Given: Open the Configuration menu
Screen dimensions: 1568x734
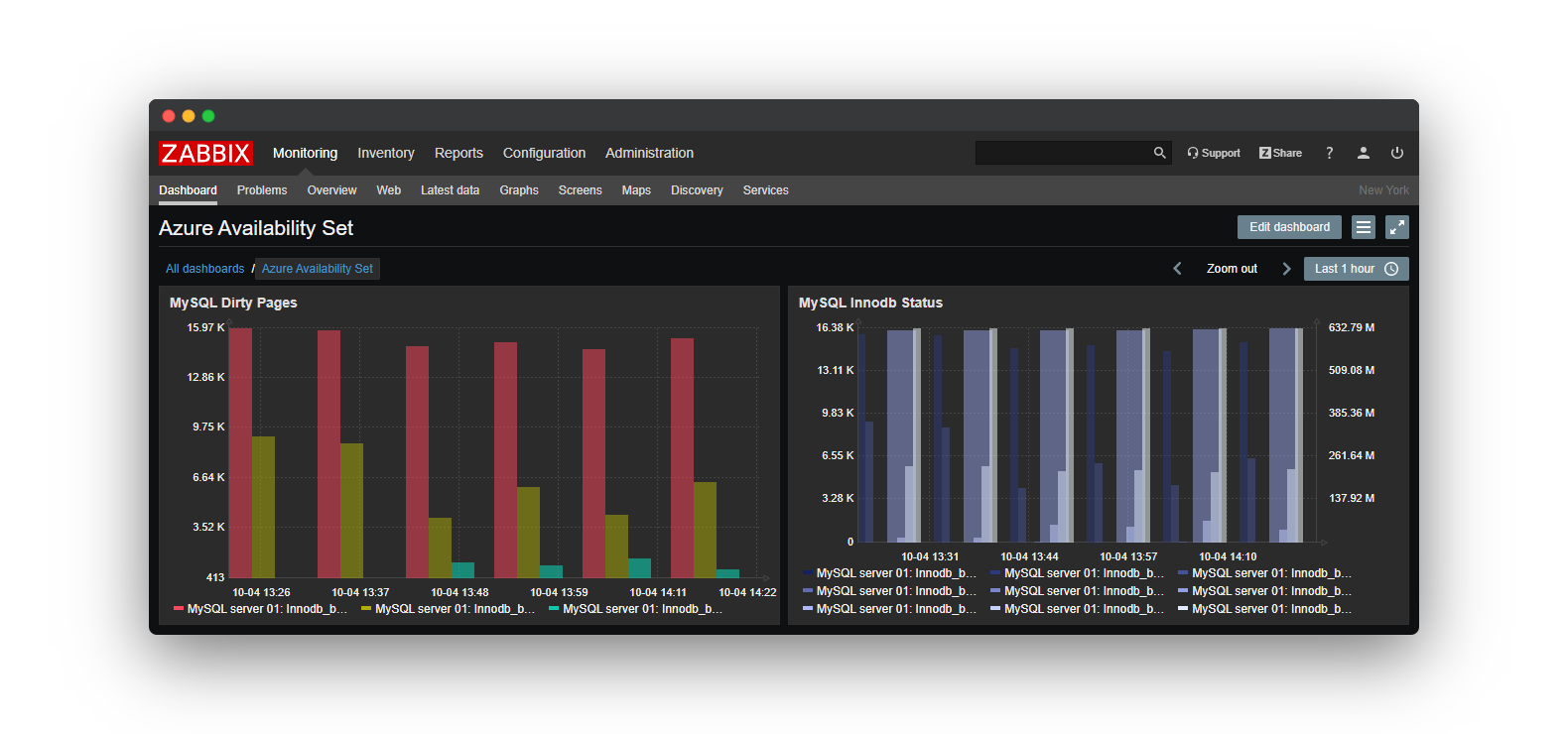Looking at the screenshot, I should [x=544, y=153].
